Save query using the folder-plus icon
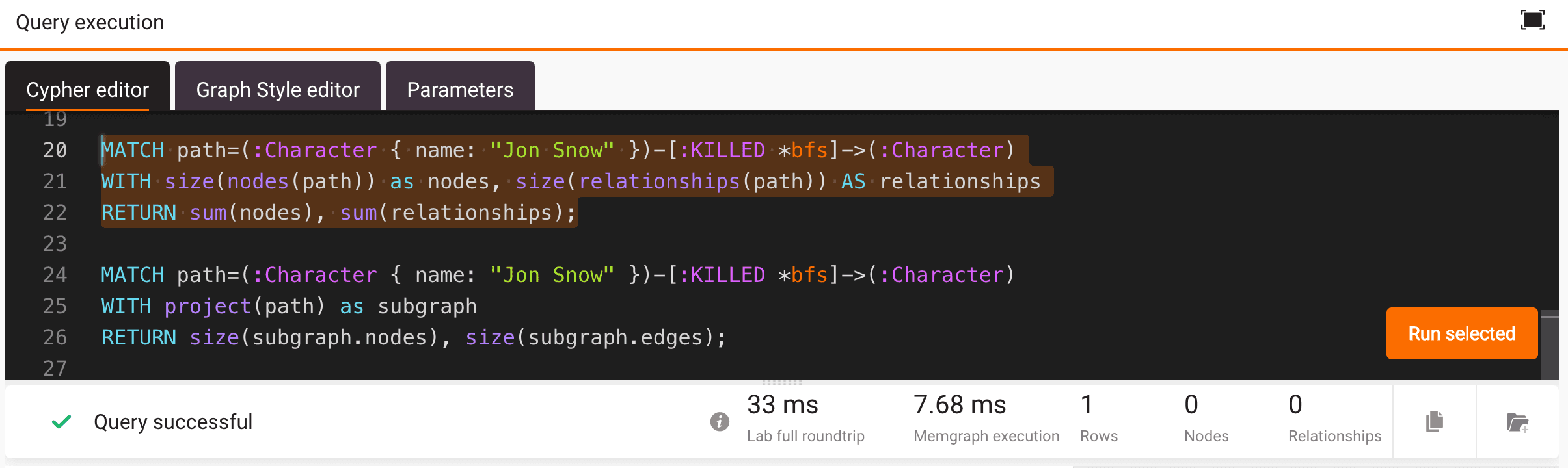Screen dimensions: 1568x468 coord(1517,422)
